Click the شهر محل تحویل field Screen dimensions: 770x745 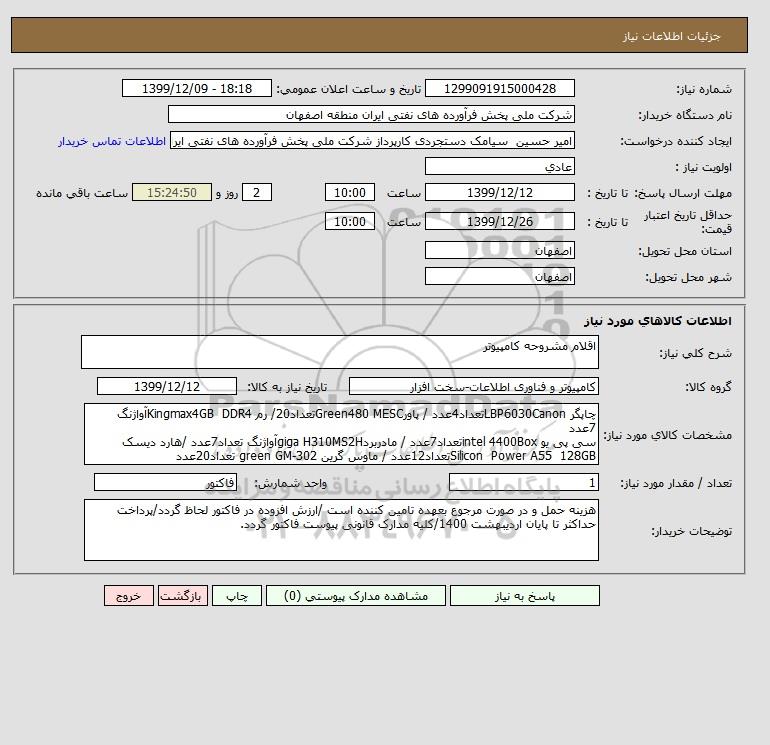click(x=499, y=276)
